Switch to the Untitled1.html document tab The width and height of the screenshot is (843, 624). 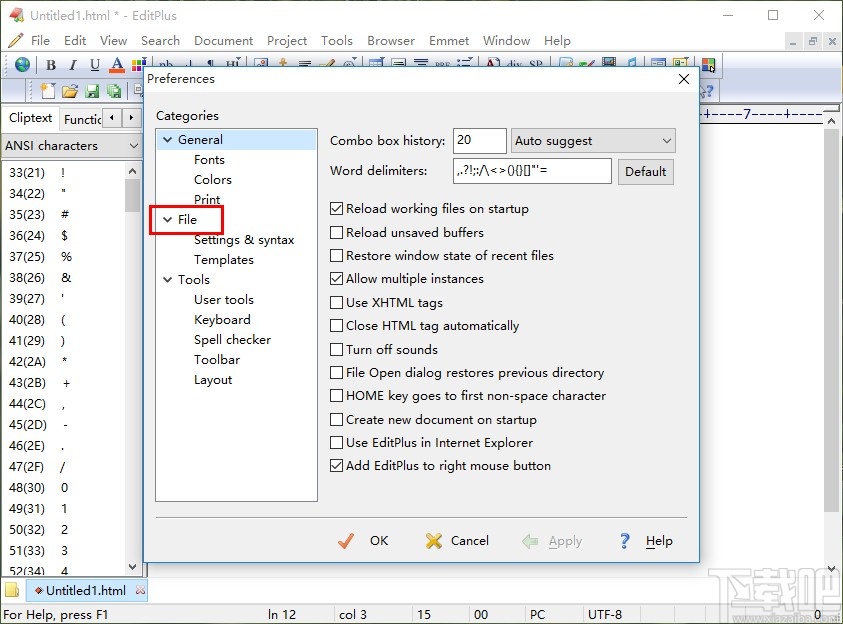[86, 590]
